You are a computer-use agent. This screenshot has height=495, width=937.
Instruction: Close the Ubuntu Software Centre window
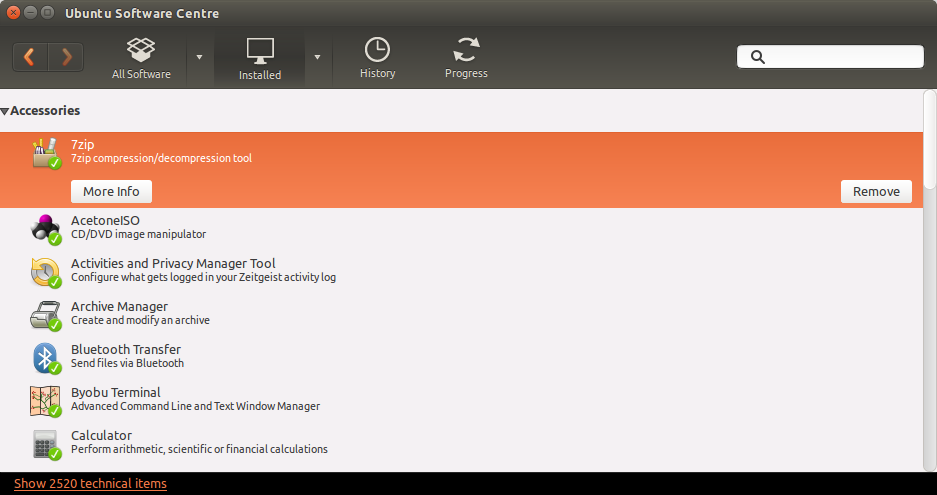(13, 13)
